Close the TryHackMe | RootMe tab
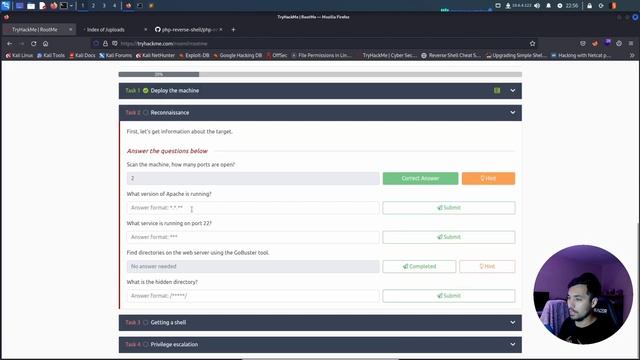 [x=70, y=29]
